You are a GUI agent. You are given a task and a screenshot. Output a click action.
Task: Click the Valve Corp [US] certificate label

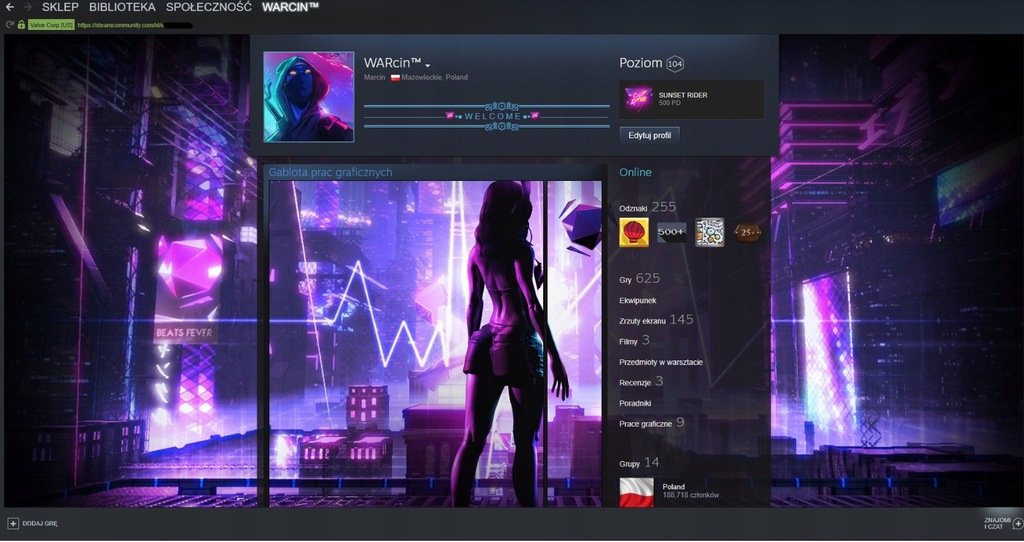[x=51, y=25]
